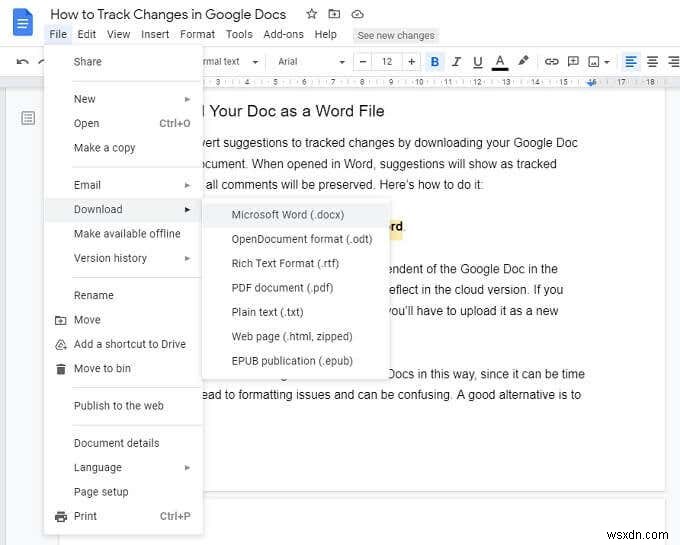Check cloud save status icon
Screen dimensions: 680x545
357,14
